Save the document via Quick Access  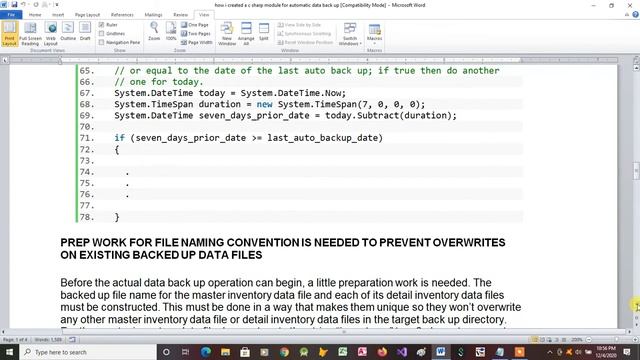(x=14, y=4)
